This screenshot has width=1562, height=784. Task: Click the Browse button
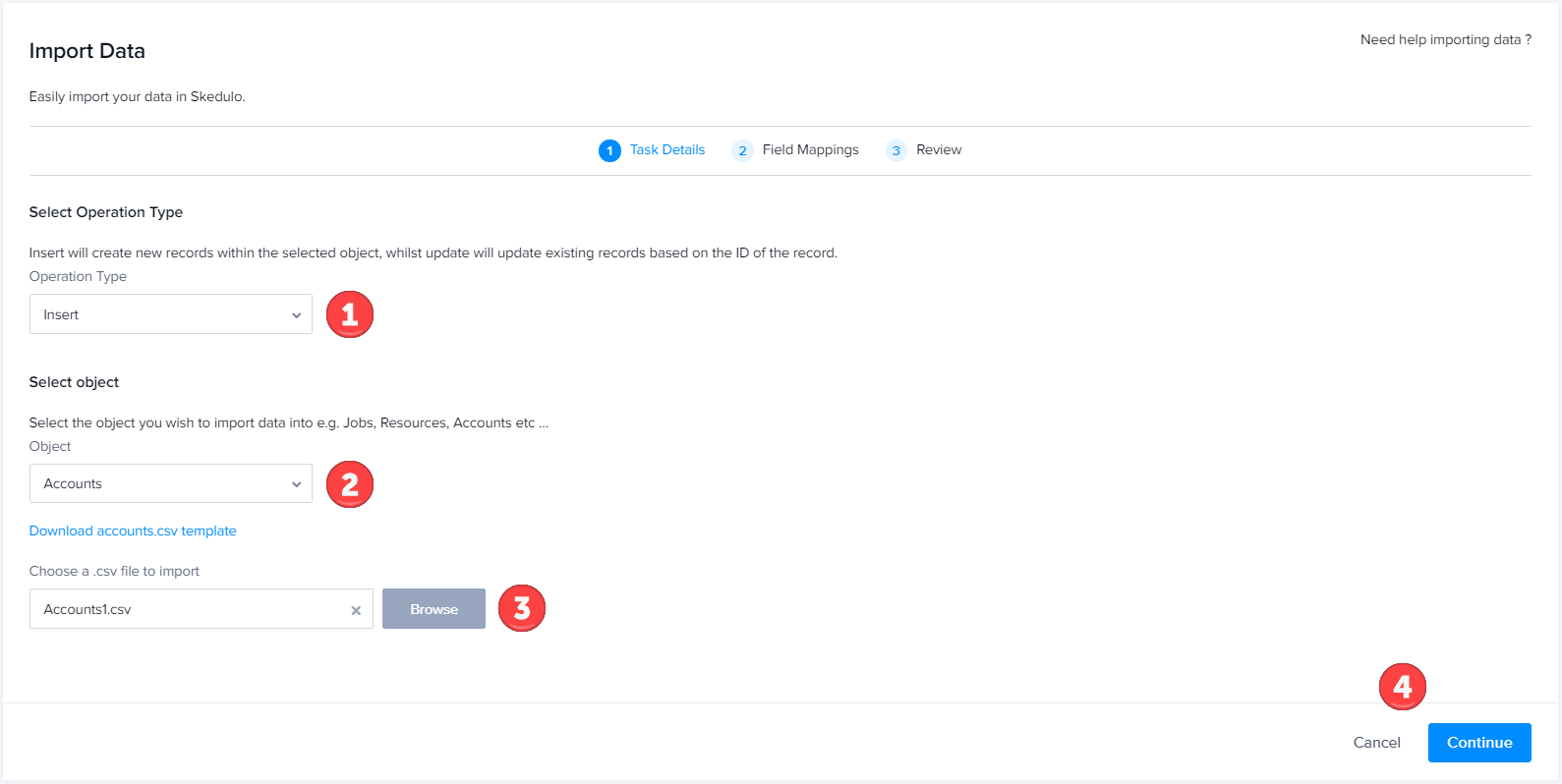[x=434, y=609]
